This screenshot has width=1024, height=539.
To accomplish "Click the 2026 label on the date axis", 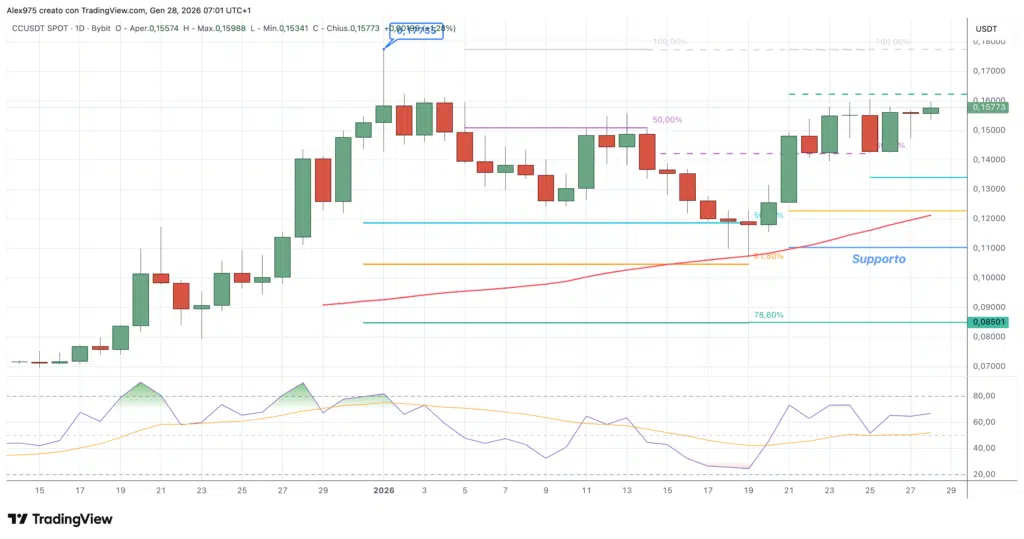I will (x=384, y=491).
